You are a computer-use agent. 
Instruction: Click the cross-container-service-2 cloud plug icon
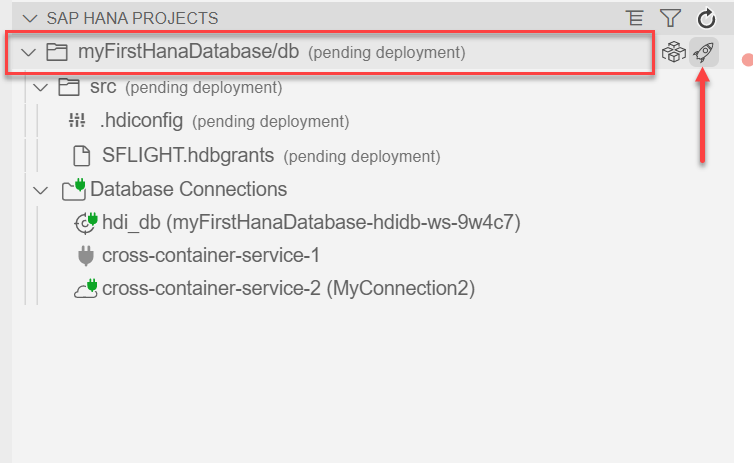(x=85, y=289)
